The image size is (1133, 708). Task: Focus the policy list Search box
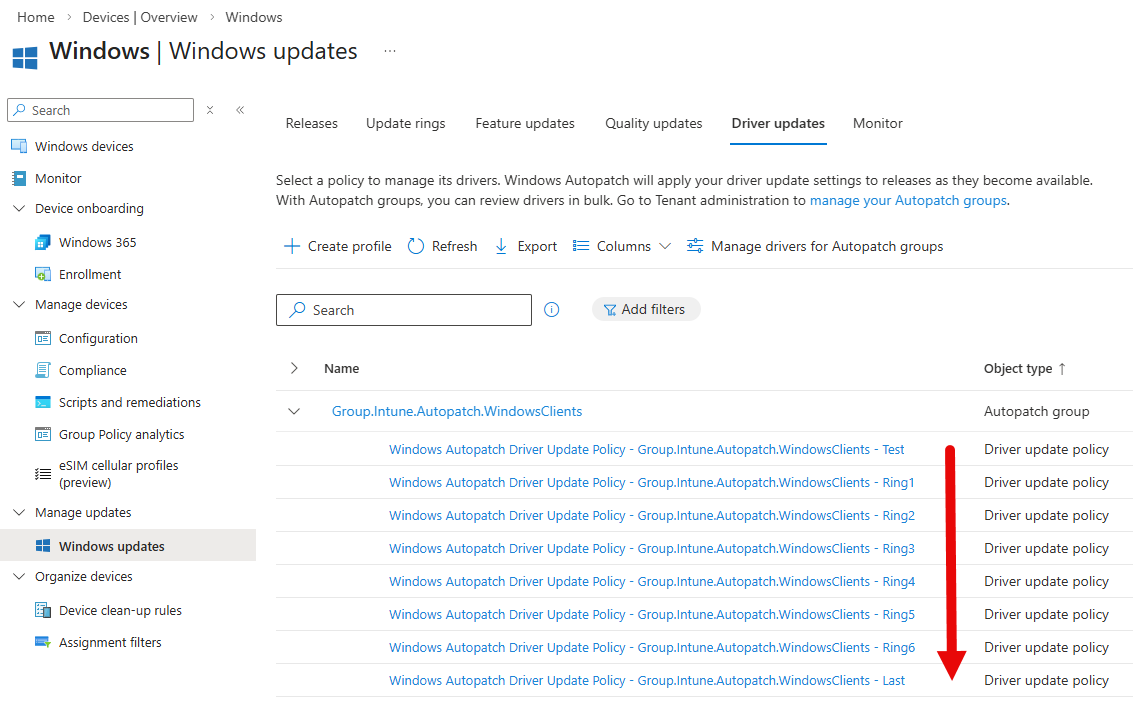click(x=404, y=310)
